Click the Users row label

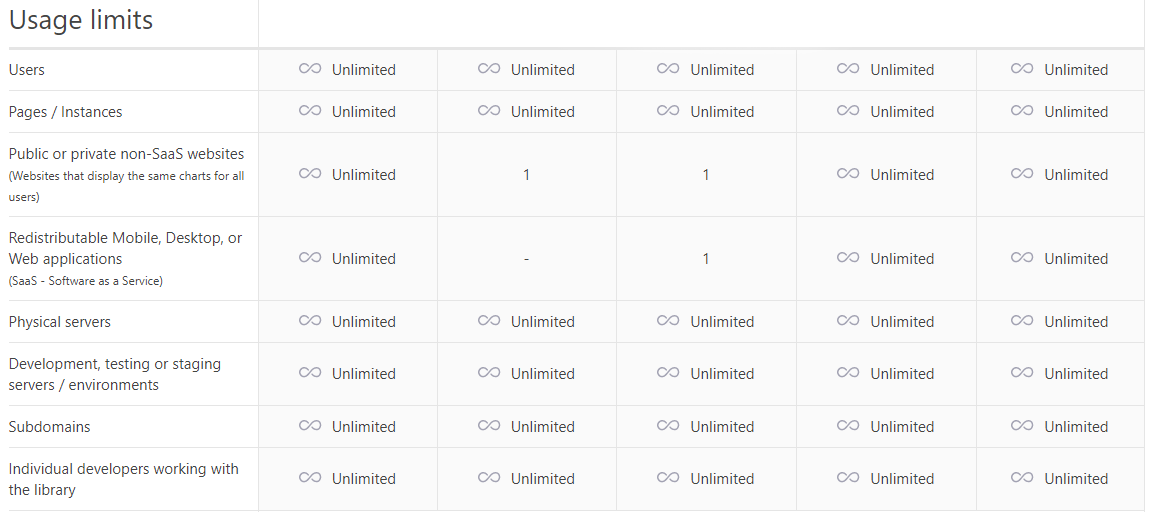[x=26, y=70]
